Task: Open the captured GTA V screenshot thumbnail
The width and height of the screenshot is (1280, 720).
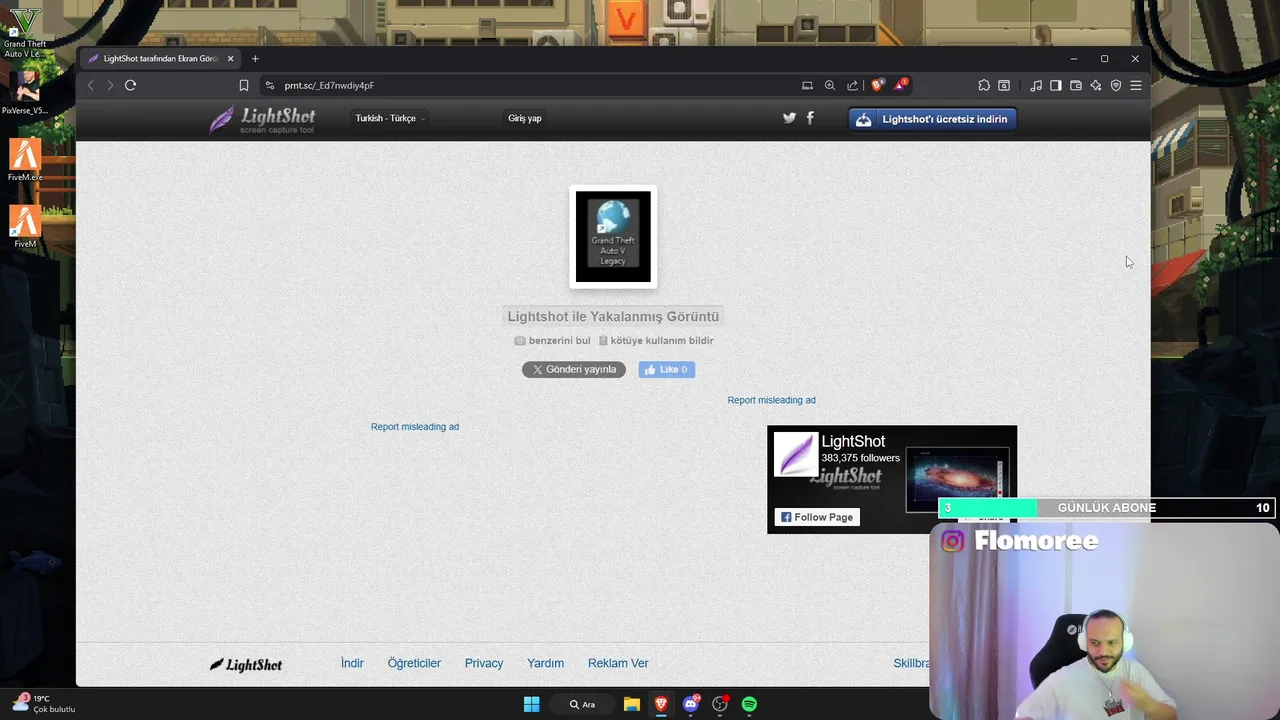Action: tap(613, 237)
